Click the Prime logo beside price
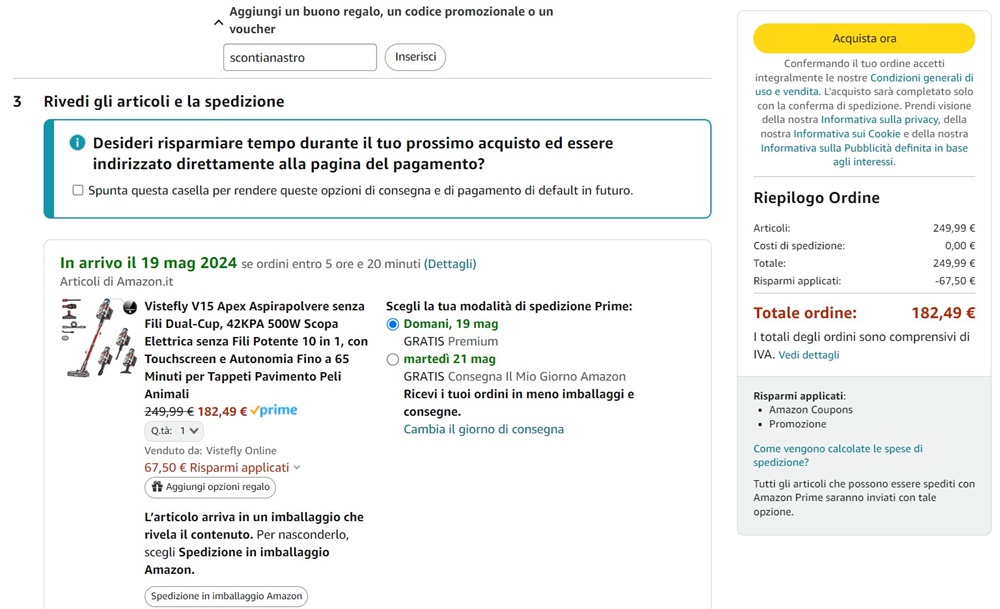The image size is (1000, 609). coord(274,411)
